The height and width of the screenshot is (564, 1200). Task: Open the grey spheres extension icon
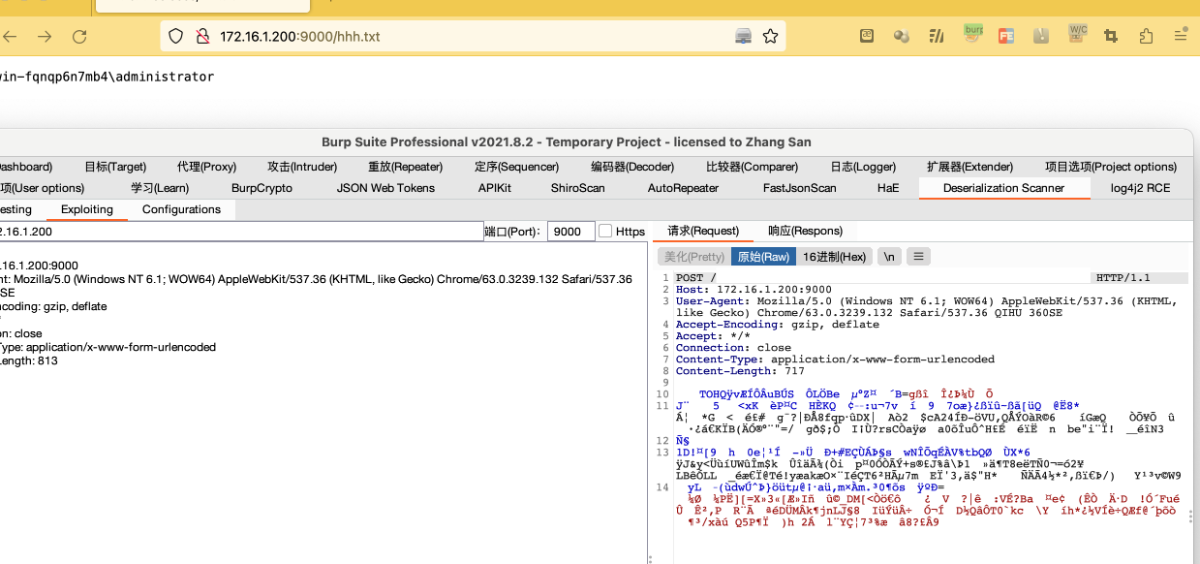click(901, 36)
